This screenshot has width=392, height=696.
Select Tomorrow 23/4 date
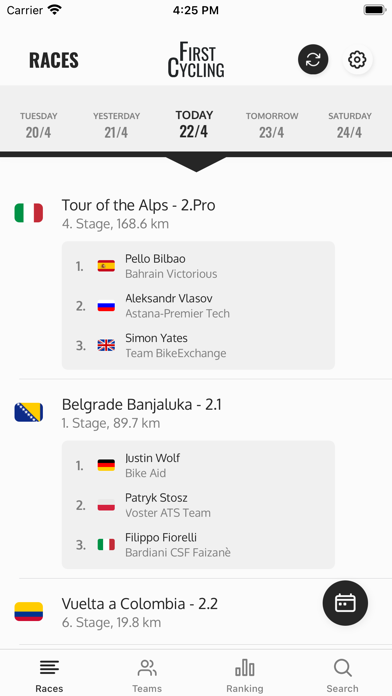(272, 126)
